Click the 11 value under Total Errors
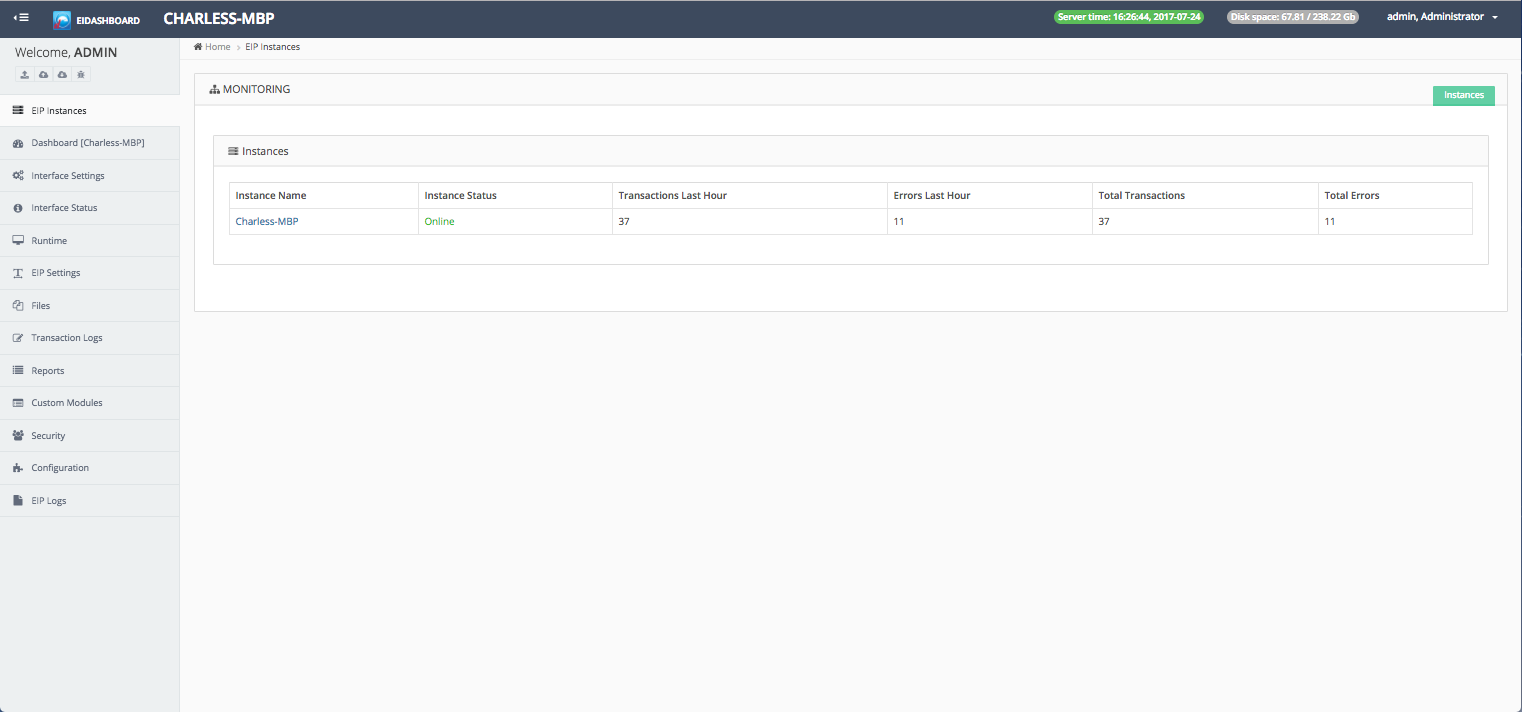The height and width of the screenshot is (712, 1522). click(x=1330, y=222)
